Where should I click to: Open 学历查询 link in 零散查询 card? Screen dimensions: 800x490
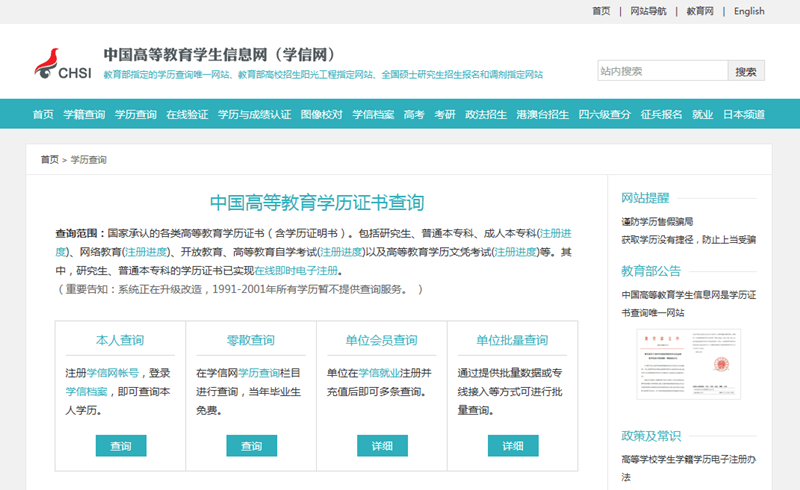point(259,373)
